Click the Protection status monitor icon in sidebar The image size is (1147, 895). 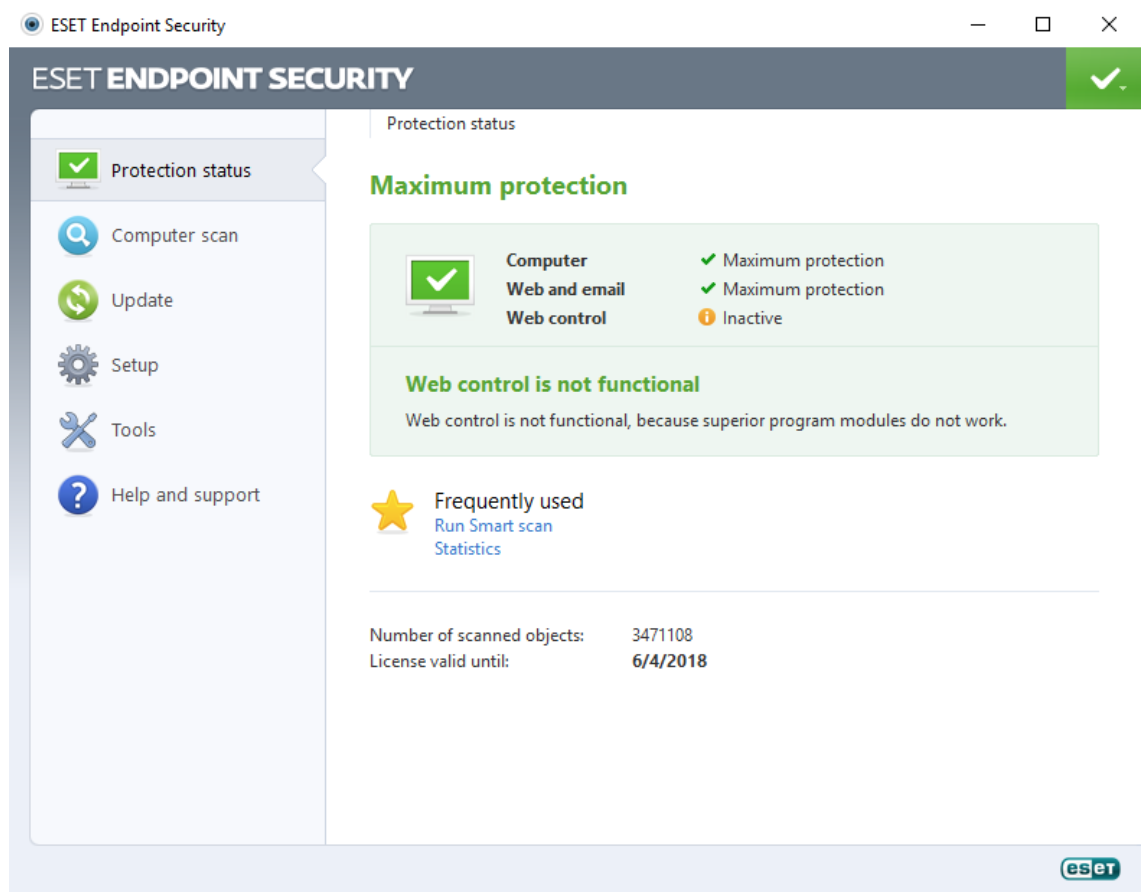point(78,170)
